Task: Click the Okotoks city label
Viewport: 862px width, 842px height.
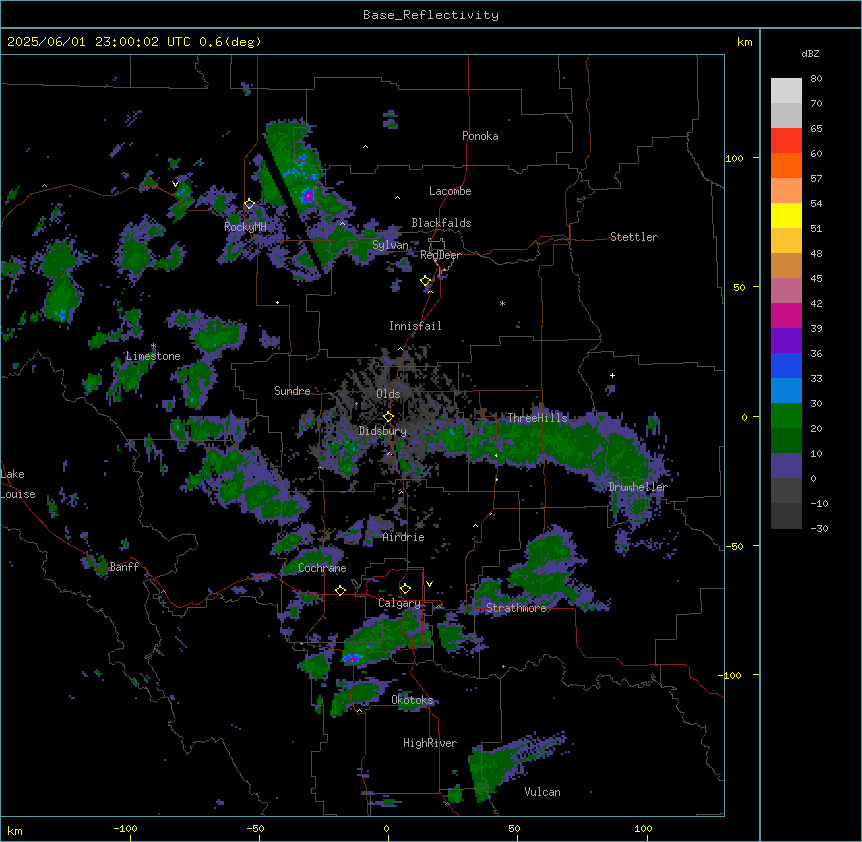Action: pos(412,700)
